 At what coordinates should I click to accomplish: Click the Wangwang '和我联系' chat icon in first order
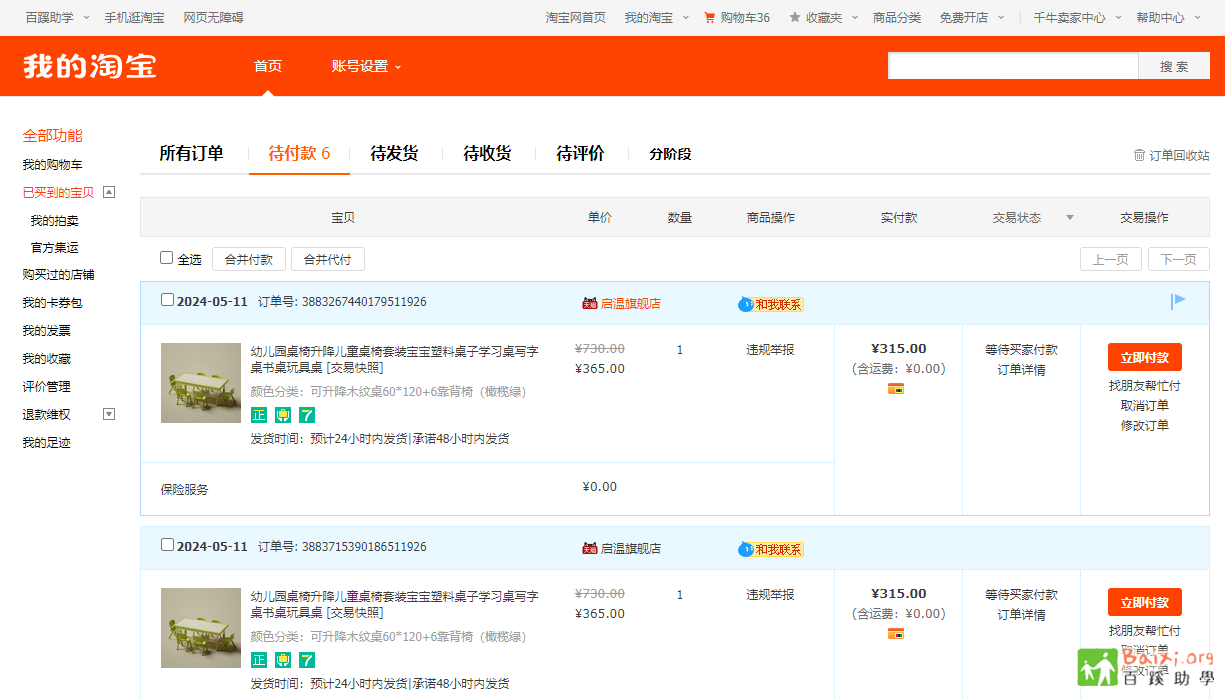746,304
